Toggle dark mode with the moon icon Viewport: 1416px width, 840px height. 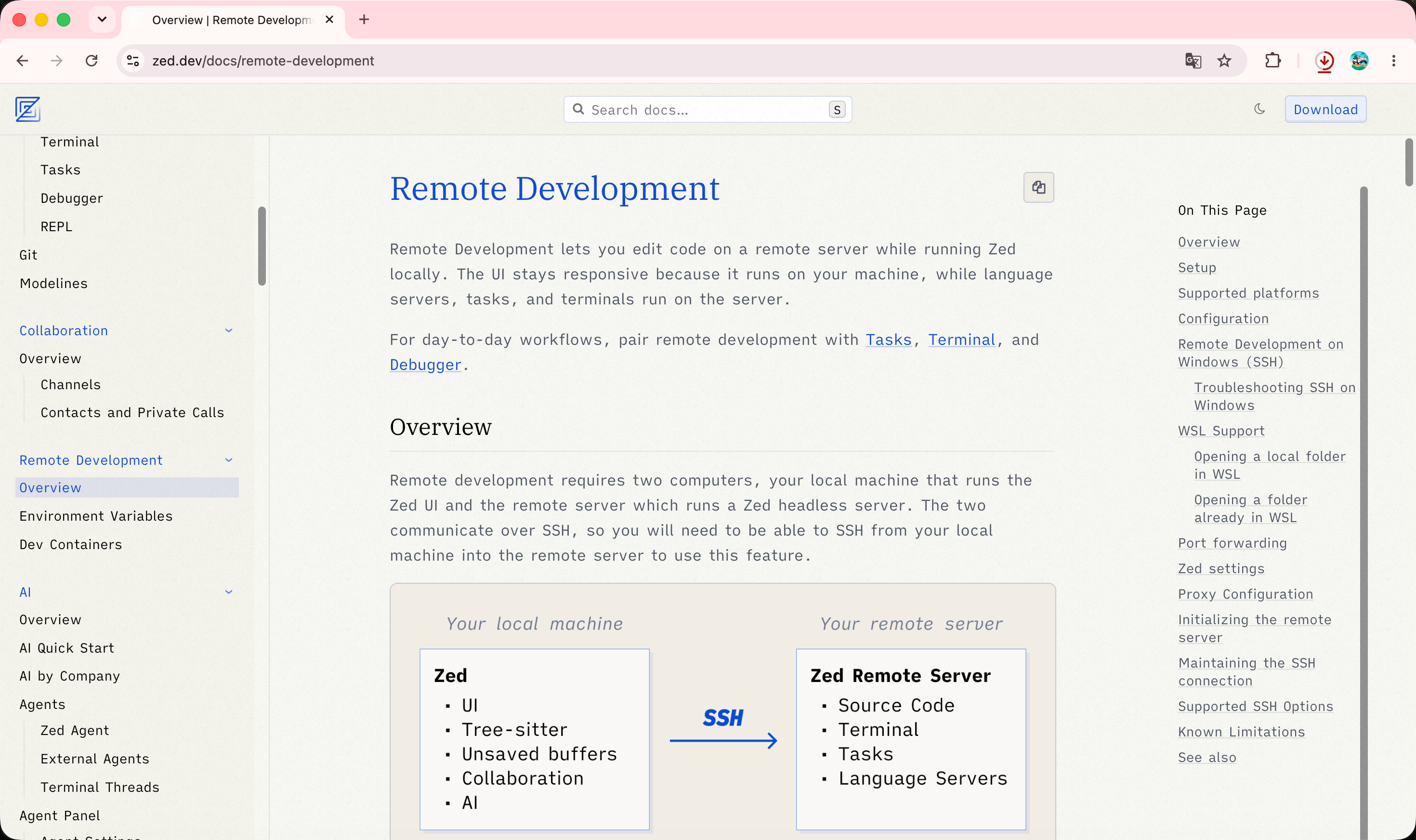click(x=1259, y=109)
